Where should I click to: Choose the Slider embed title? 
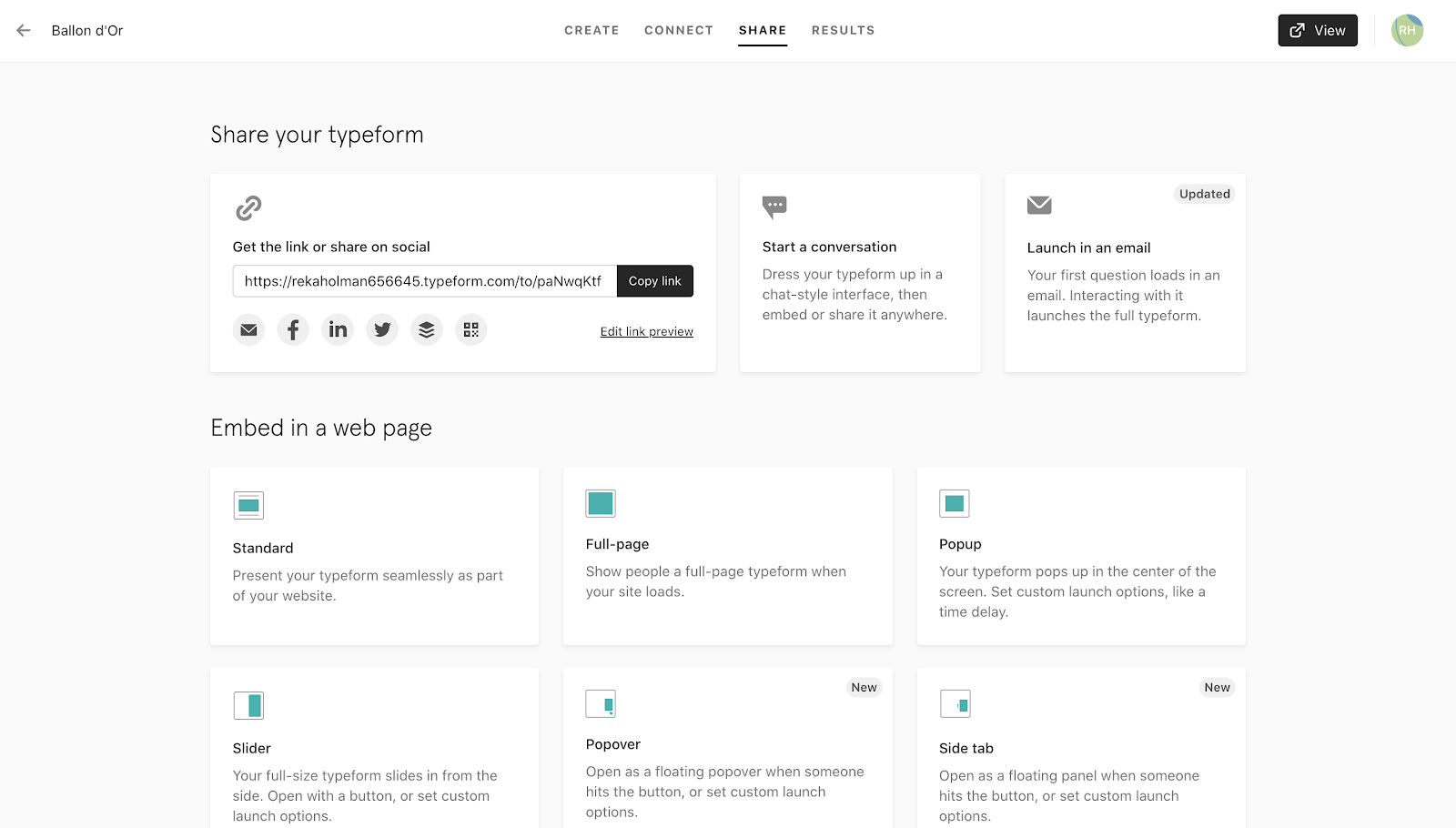point(252,748)
